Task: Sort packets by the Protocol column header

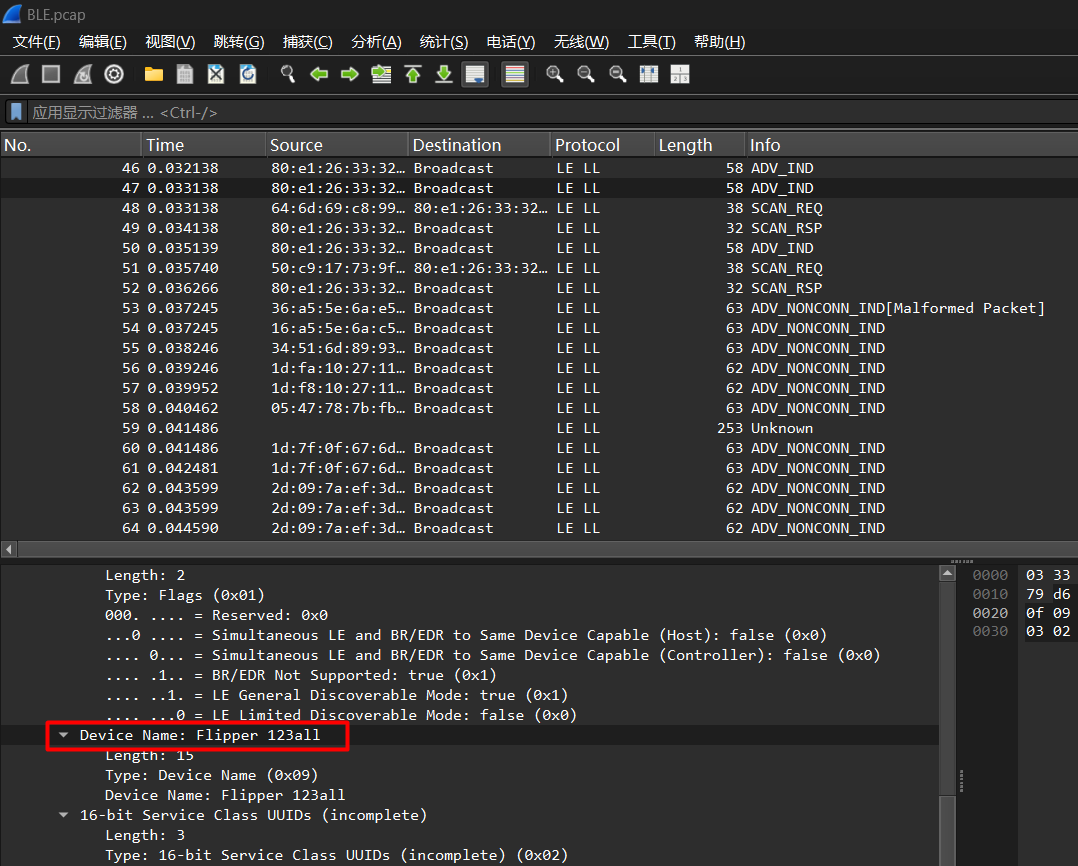Action: pos(587,145)
